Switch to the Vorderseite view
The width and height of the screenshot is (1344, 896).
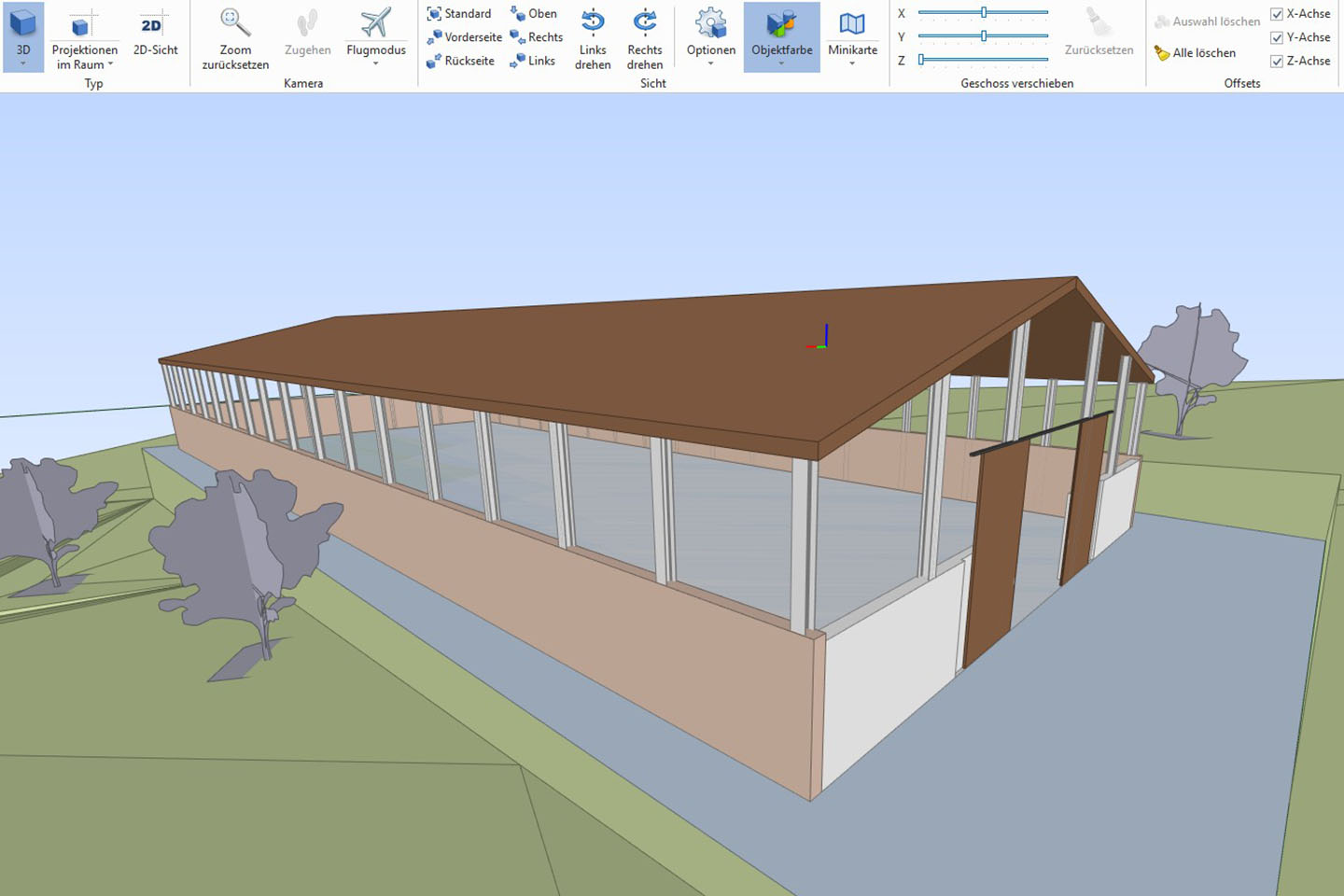coord(464,36)
